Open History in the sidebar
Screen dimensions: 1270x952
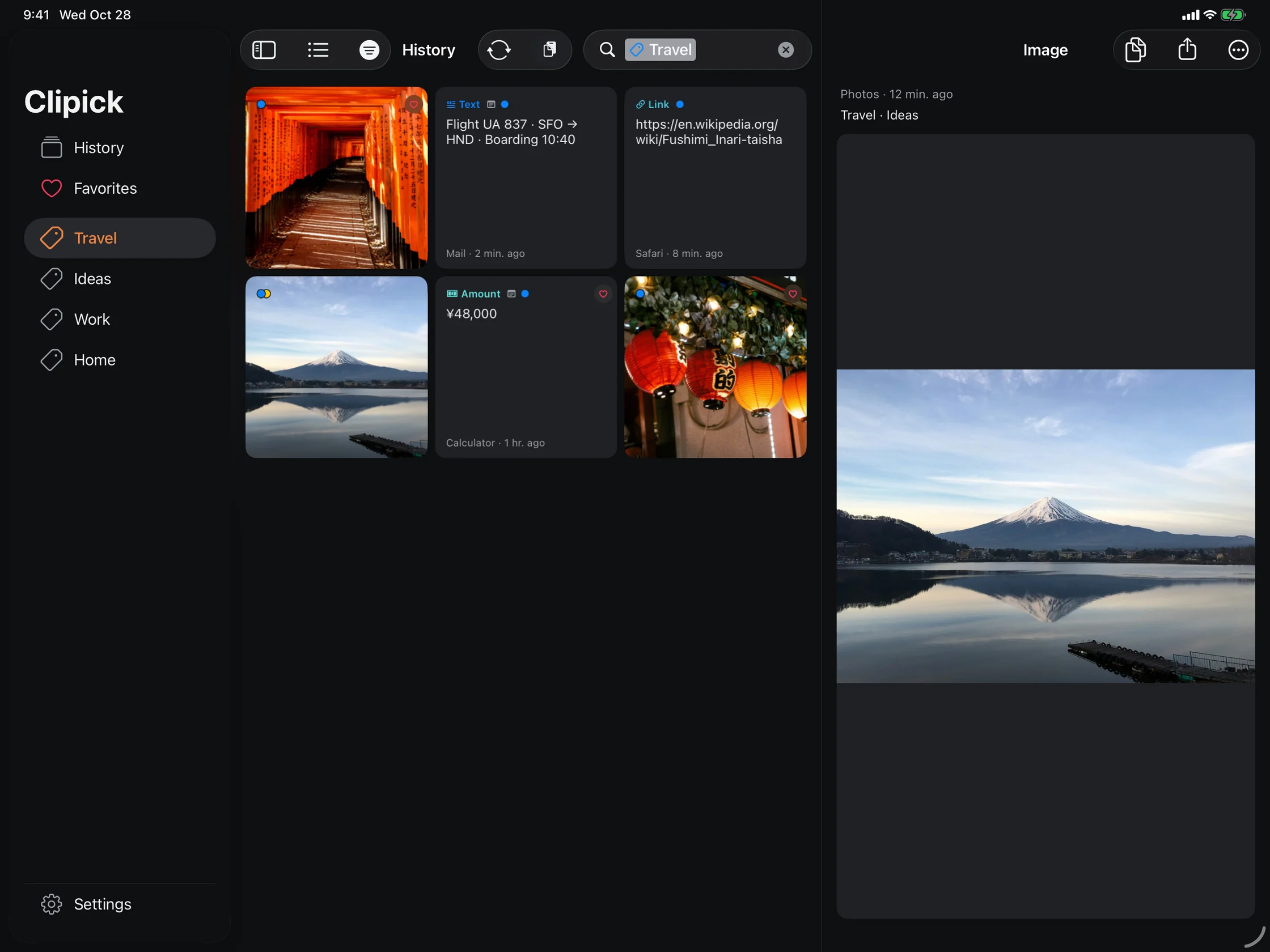click(120, 148)
